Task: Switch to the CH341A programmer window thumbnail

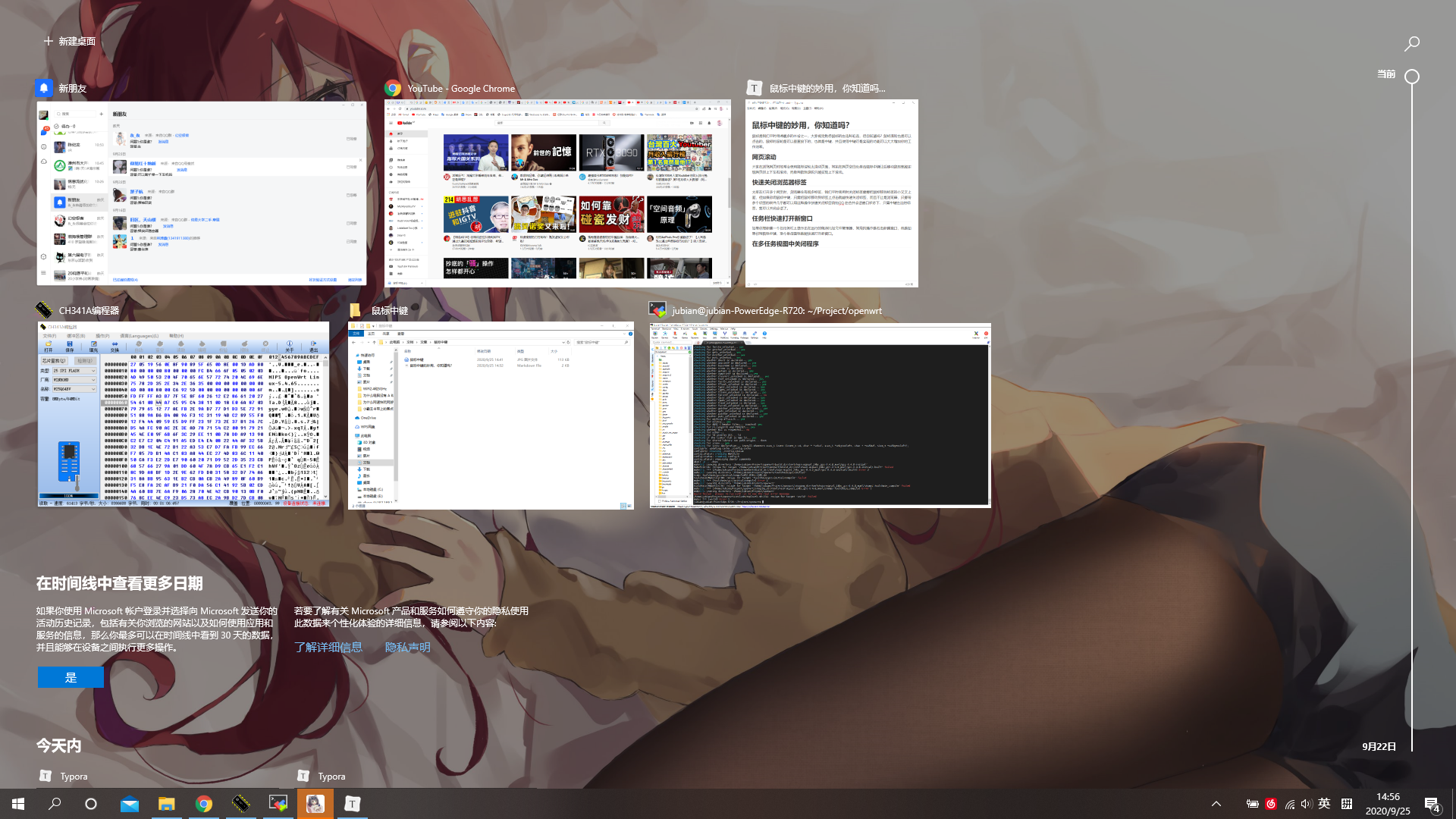Action: pos(184,413)
